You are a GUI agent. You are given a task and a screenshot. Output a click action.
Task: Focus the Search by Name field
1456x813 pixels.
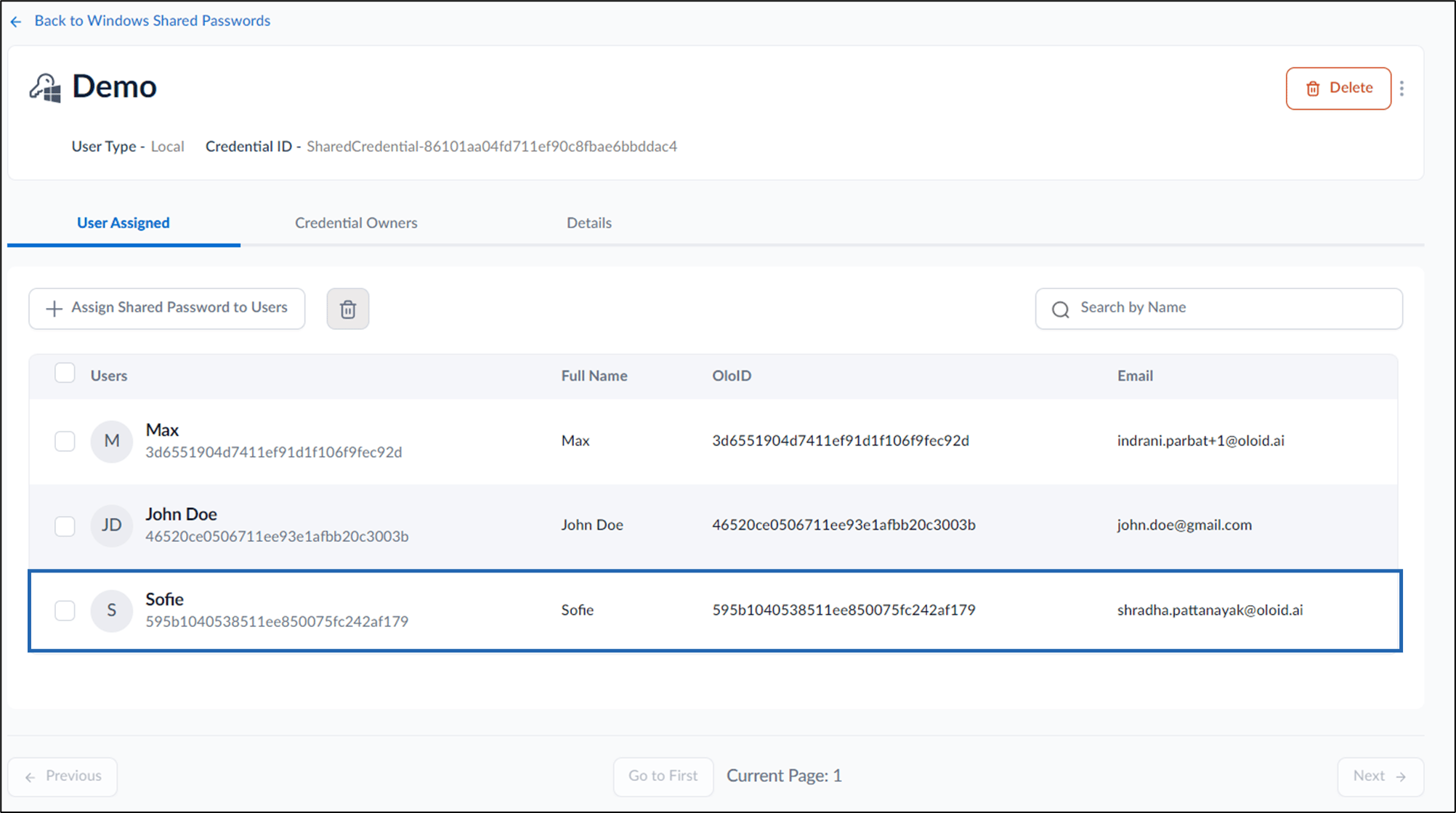[1218, 309]
